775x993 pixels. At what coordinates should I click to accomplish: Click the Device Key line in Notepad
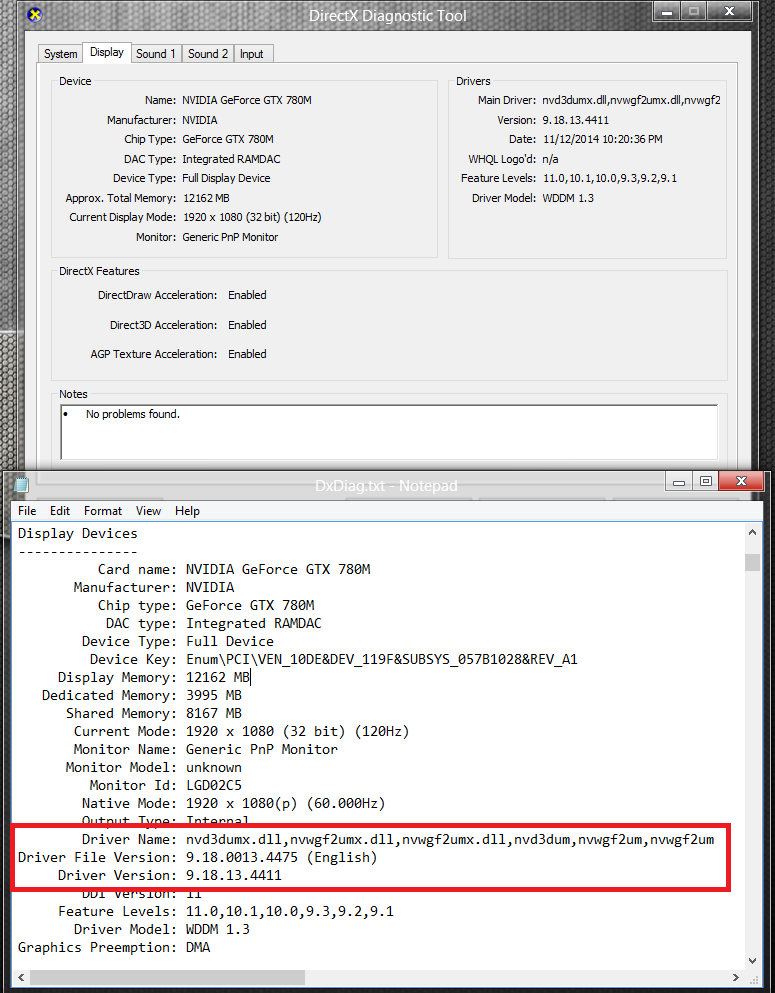pos(333,659)
